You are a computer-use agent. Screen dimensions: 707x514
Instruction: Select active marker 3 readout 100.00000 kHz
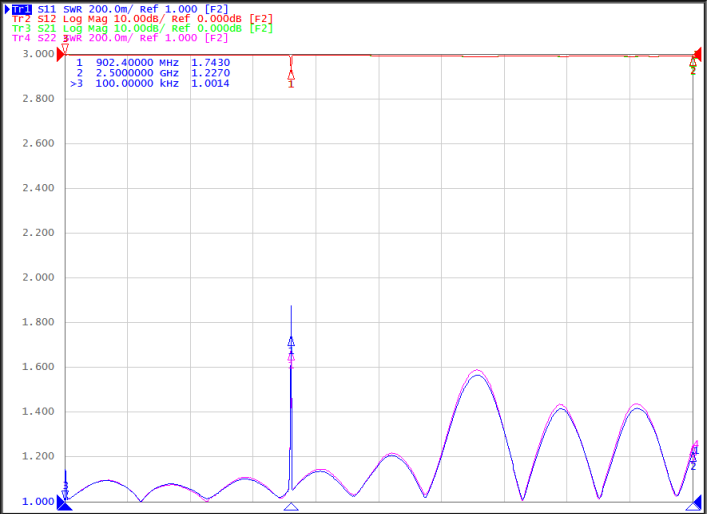point(150,83)
